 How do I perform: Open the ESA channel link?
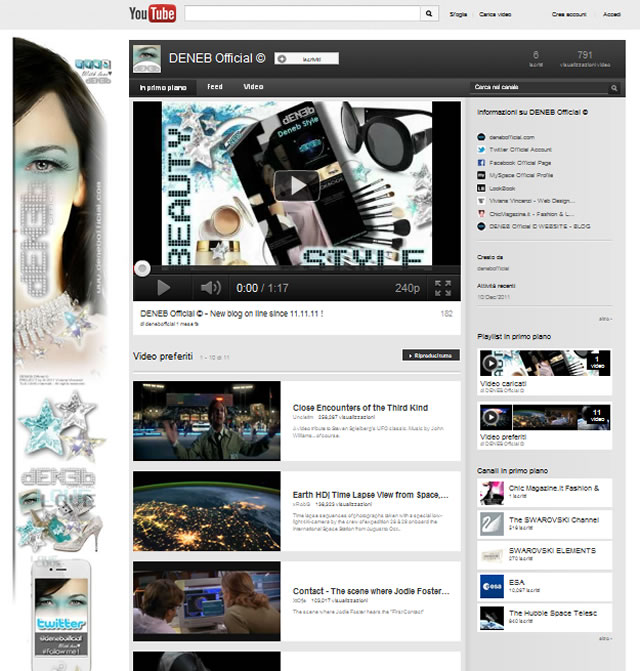tap(517, 582)
